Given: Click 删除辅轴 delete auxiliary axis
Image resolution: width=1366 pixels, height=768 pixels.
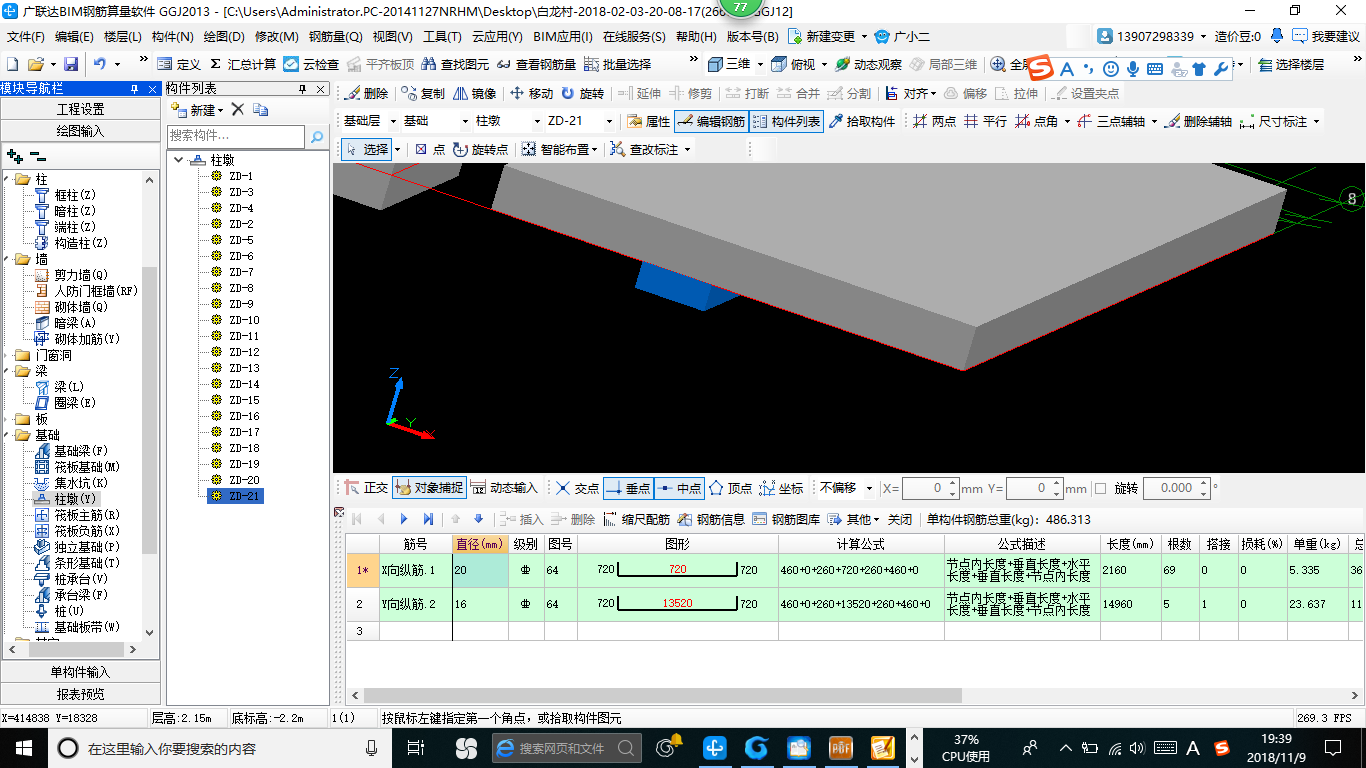Looking at the screenshot, I should (x=1198, y=121).
